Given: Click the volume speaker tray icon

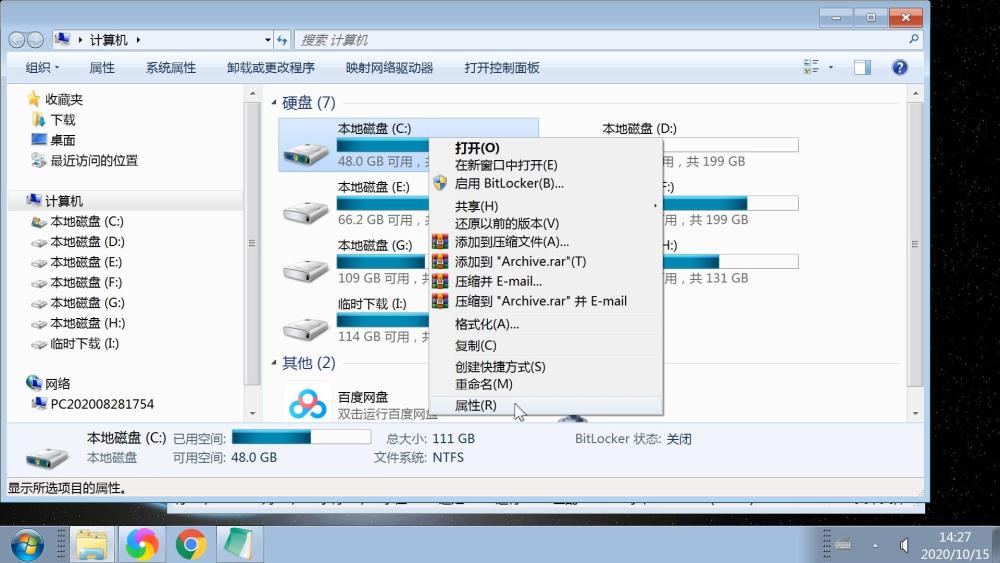Looking at the screenshot, I should click(x=904, y=545).
